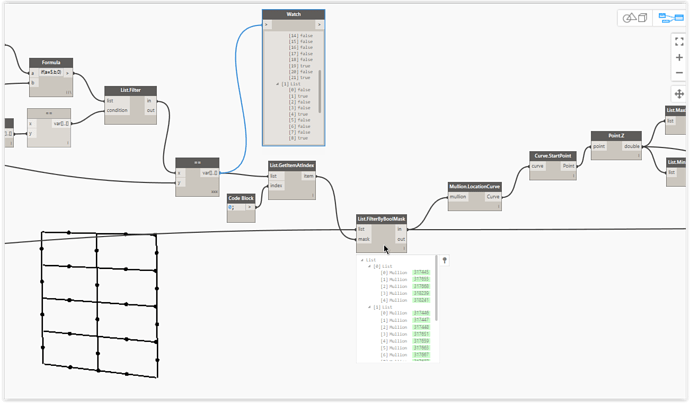Pin the List.FilterByBoolMask preview bubble

(x=444, y=260)
